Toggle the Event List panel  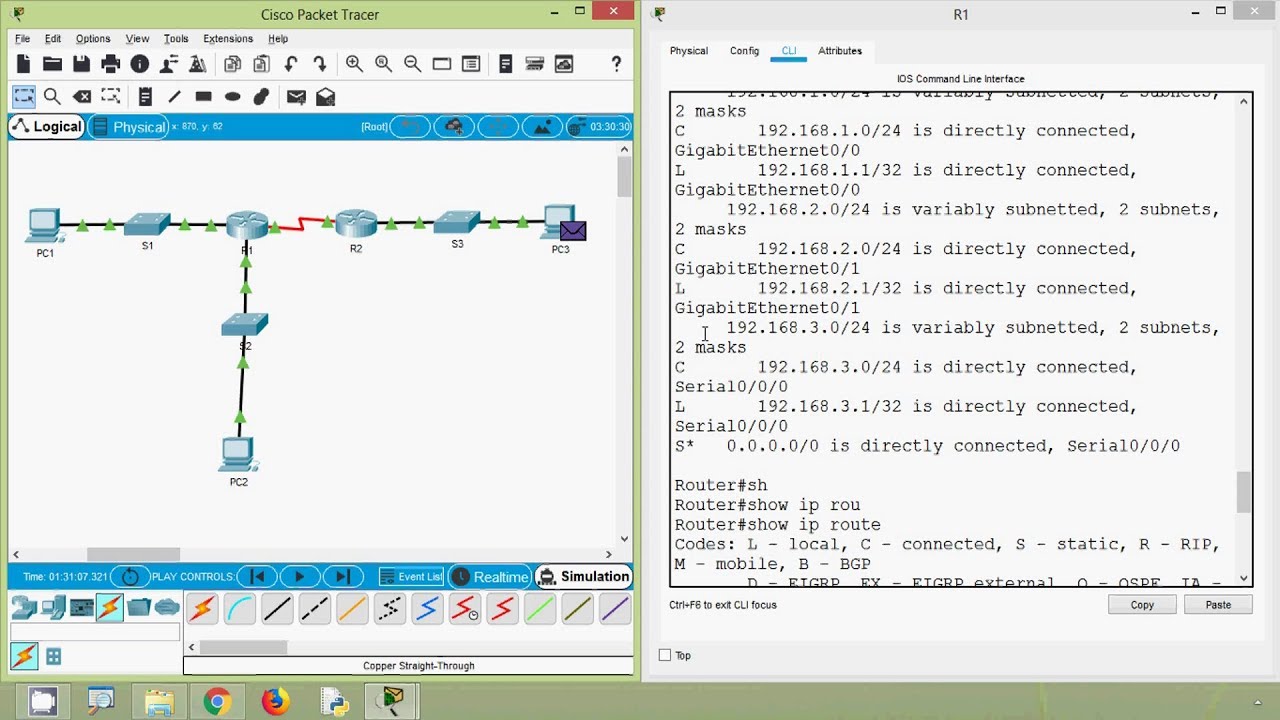pyautogui.click(x=411, y=577)
